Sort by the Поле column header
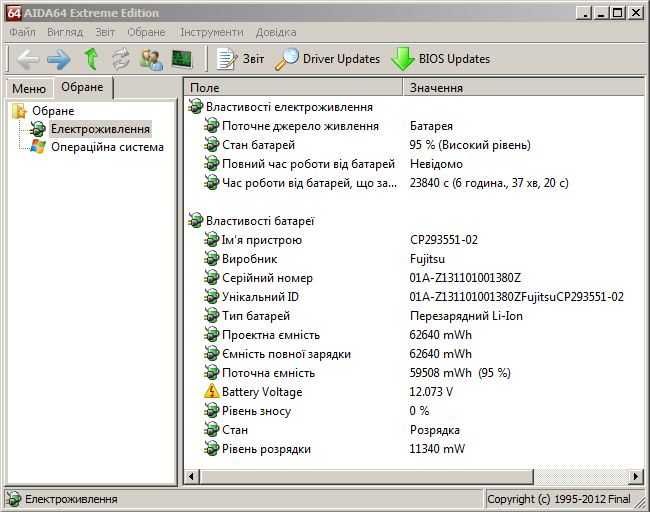 pos(293,87)
